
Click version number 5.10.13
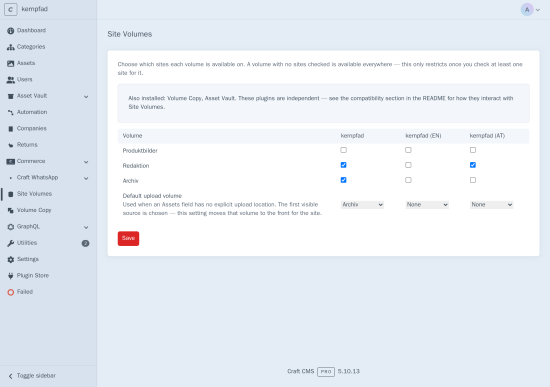[349, 371]
